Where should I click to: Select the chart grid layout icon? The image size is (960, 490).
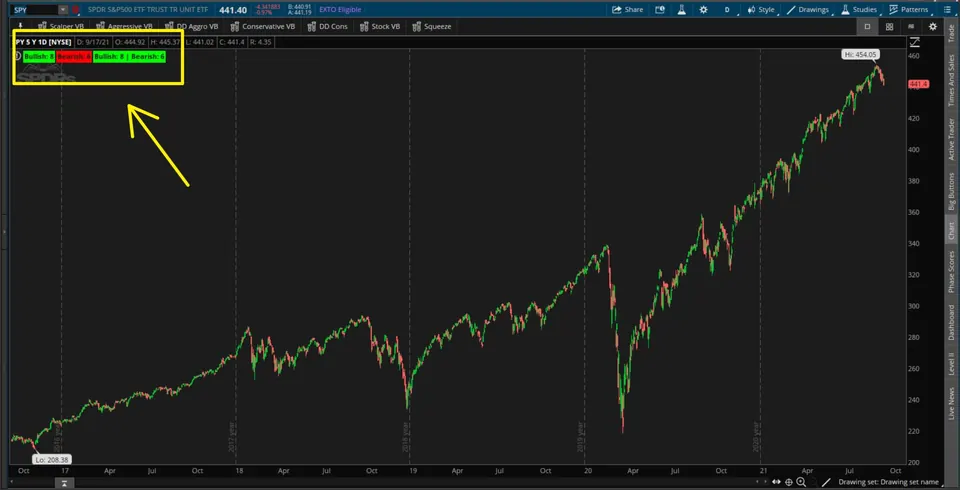tap(889, 26)
